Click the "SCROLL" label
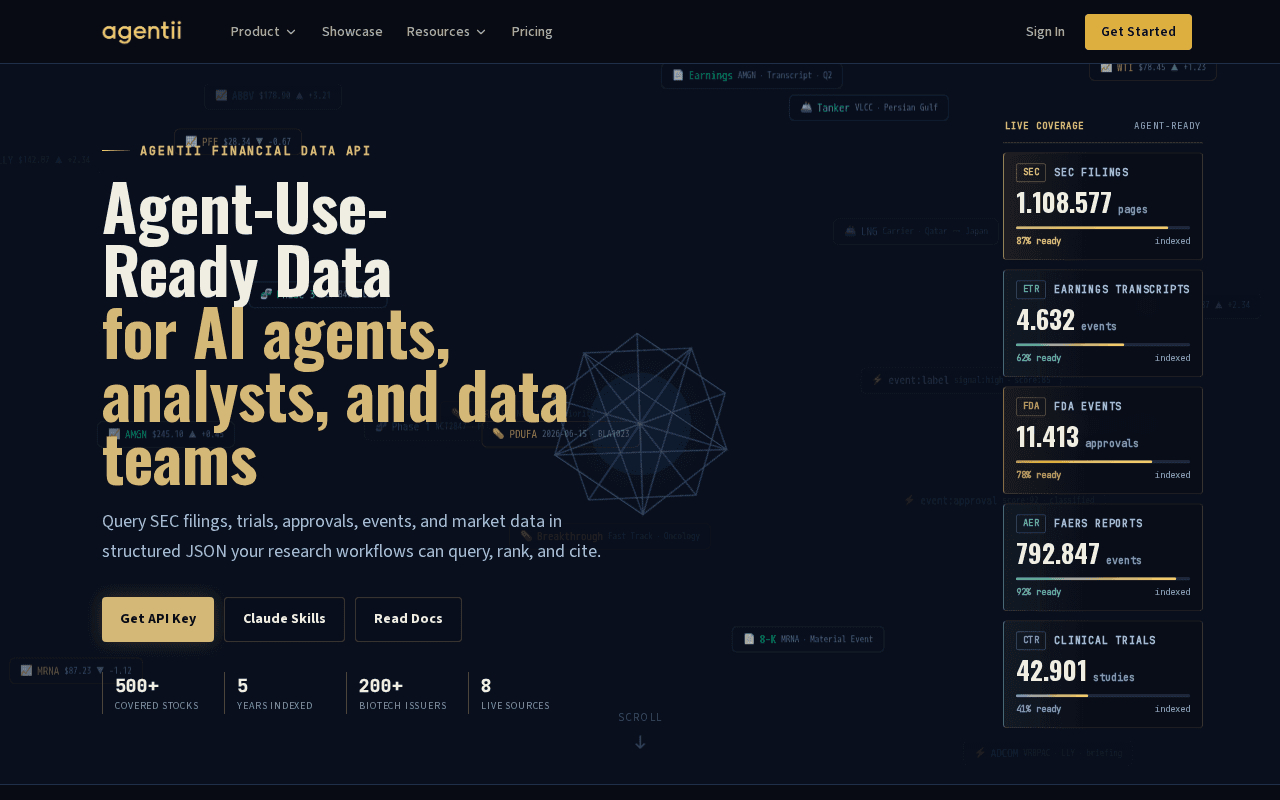The image size is (1280, 800). (640, 718)
